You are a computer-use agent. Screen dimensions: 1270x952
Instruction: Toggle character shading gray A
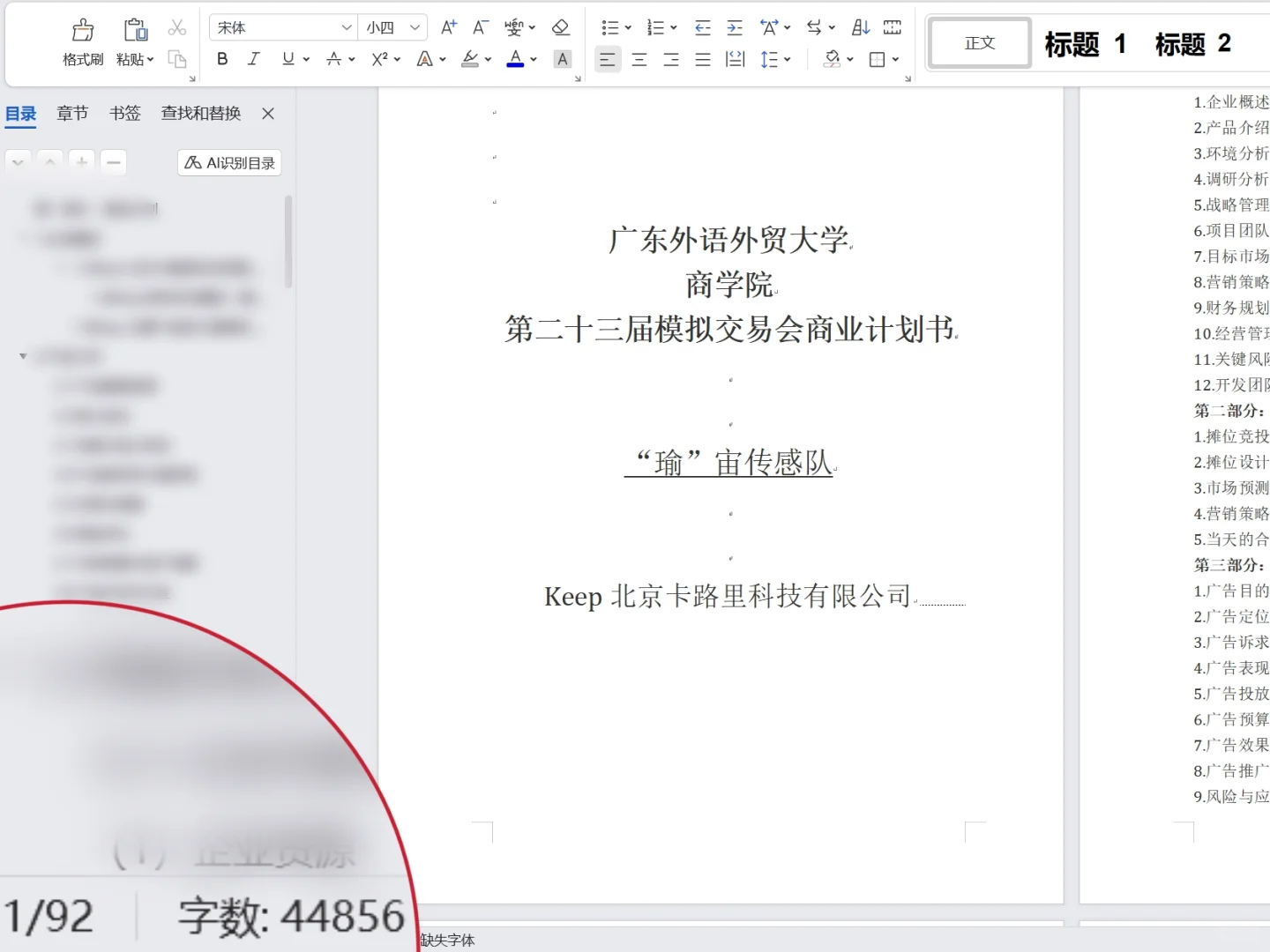[562, 59]
